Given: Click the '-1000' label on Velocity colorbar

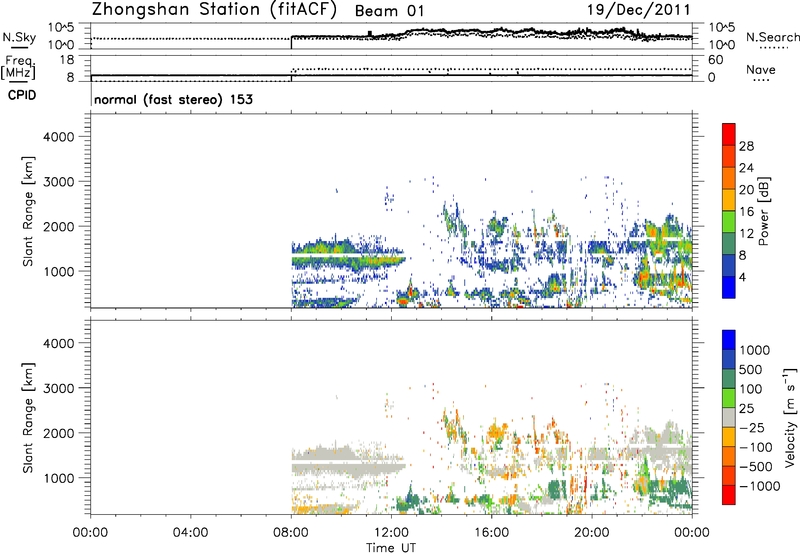Looking at the screenshot, I should coord(760,486).
